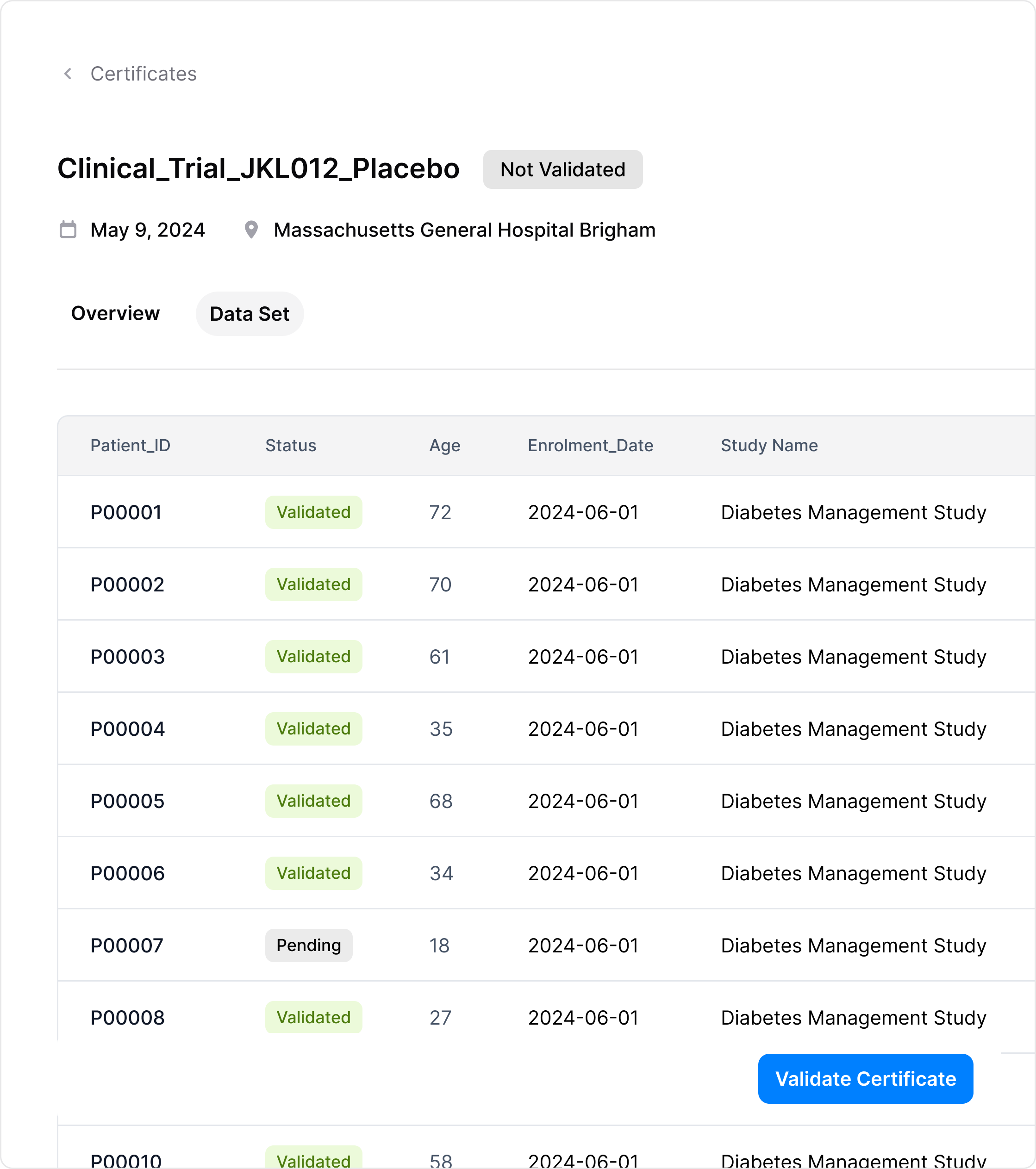
Task: Click the Validated badge for P00004
Action: [313, 728]
